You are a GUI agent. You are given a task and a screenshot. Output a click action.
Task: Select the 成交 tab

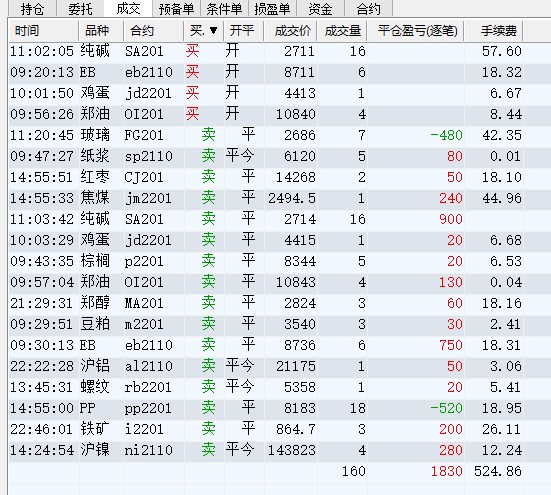pyautogui.click(x=128, y=8)
